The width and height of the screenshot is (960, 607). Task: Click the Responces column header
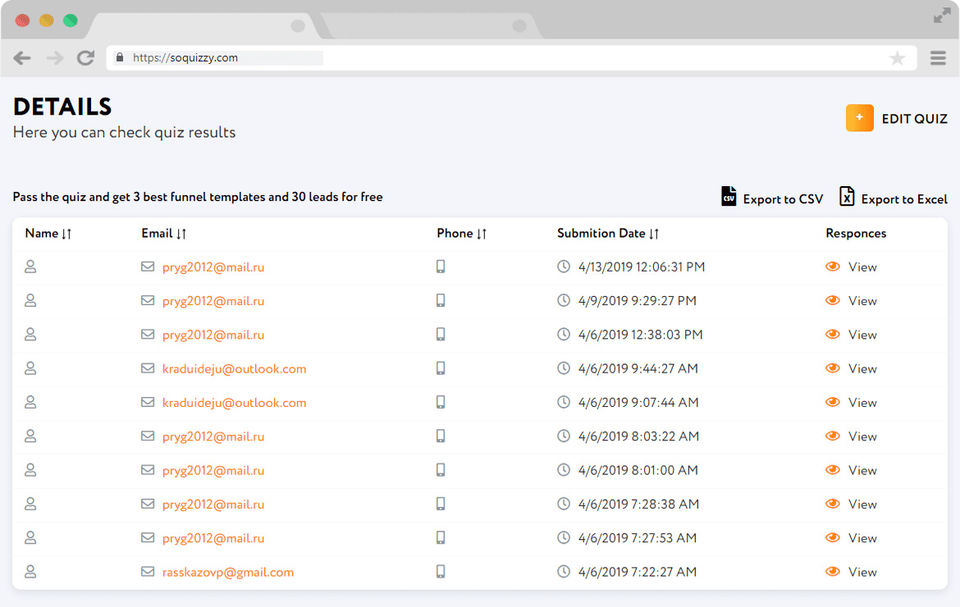click(856, 233)
